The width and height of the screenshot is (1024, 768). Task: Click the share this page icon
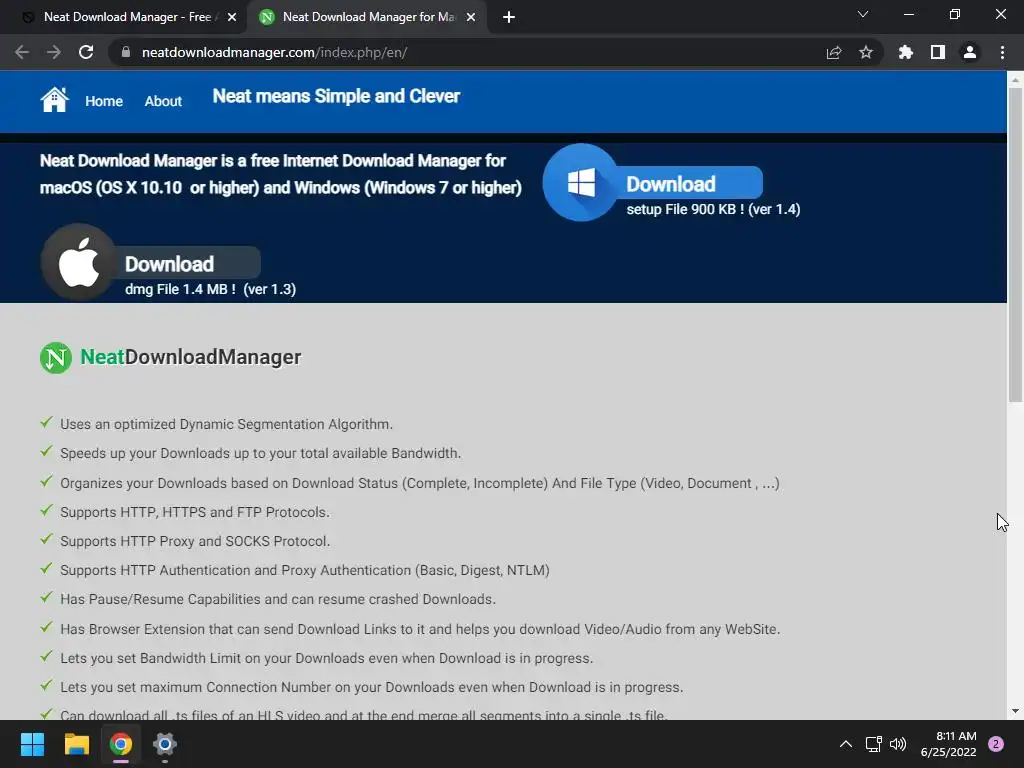click(833, 52)
